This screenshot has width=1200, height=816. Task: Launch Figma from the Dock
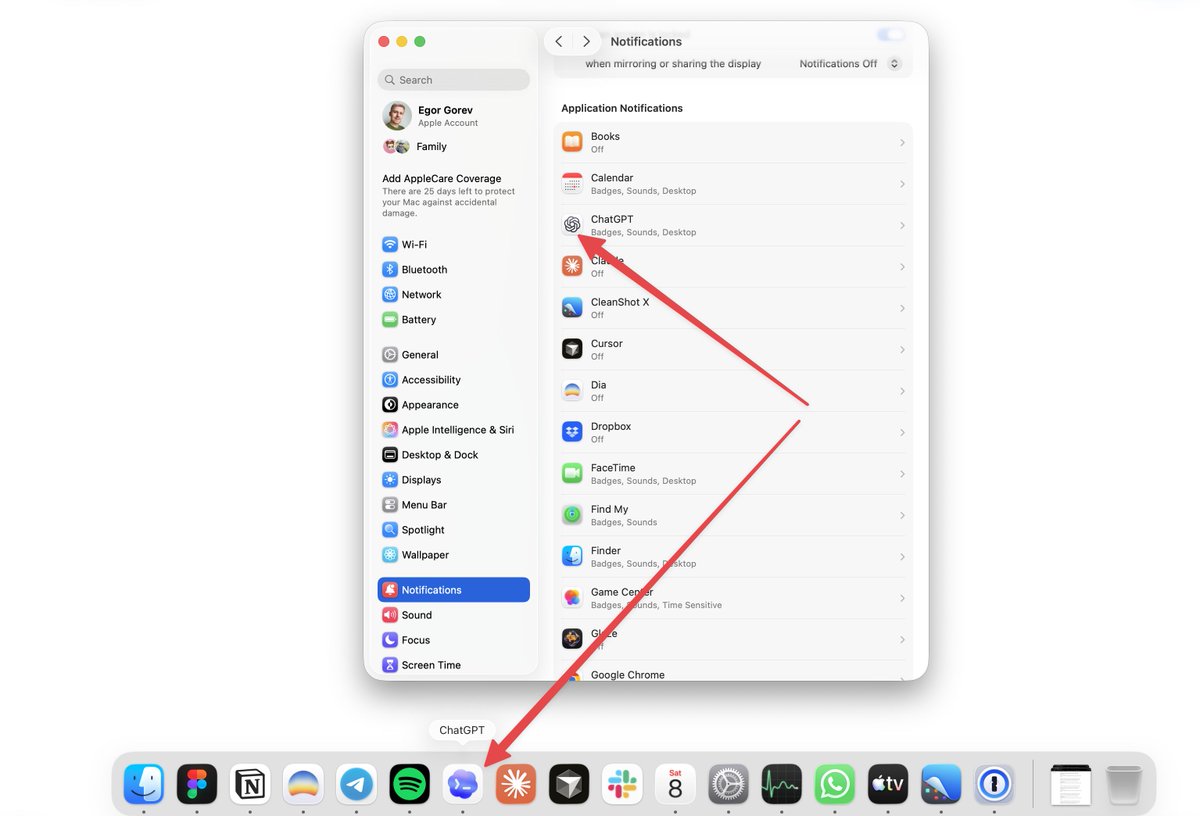[x=197, y=785]
